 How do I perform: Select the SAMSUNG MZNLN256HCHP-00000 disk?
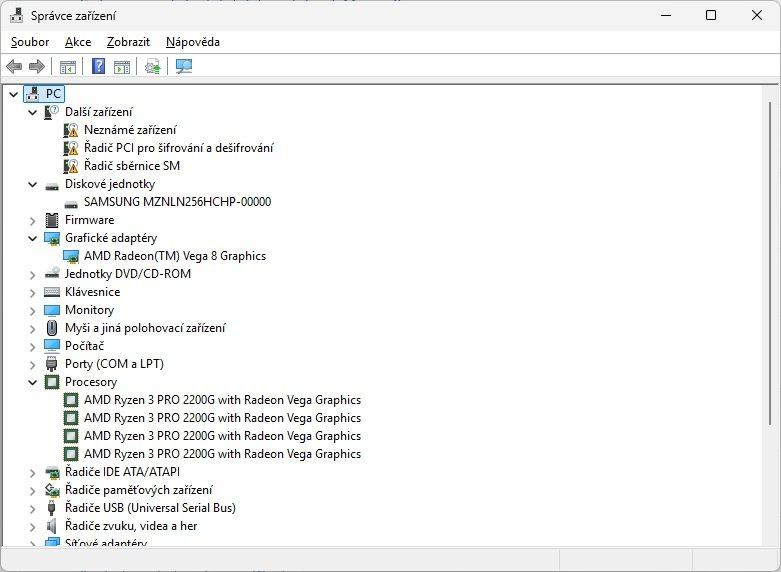pyautogui.click(x=177, y=202)
